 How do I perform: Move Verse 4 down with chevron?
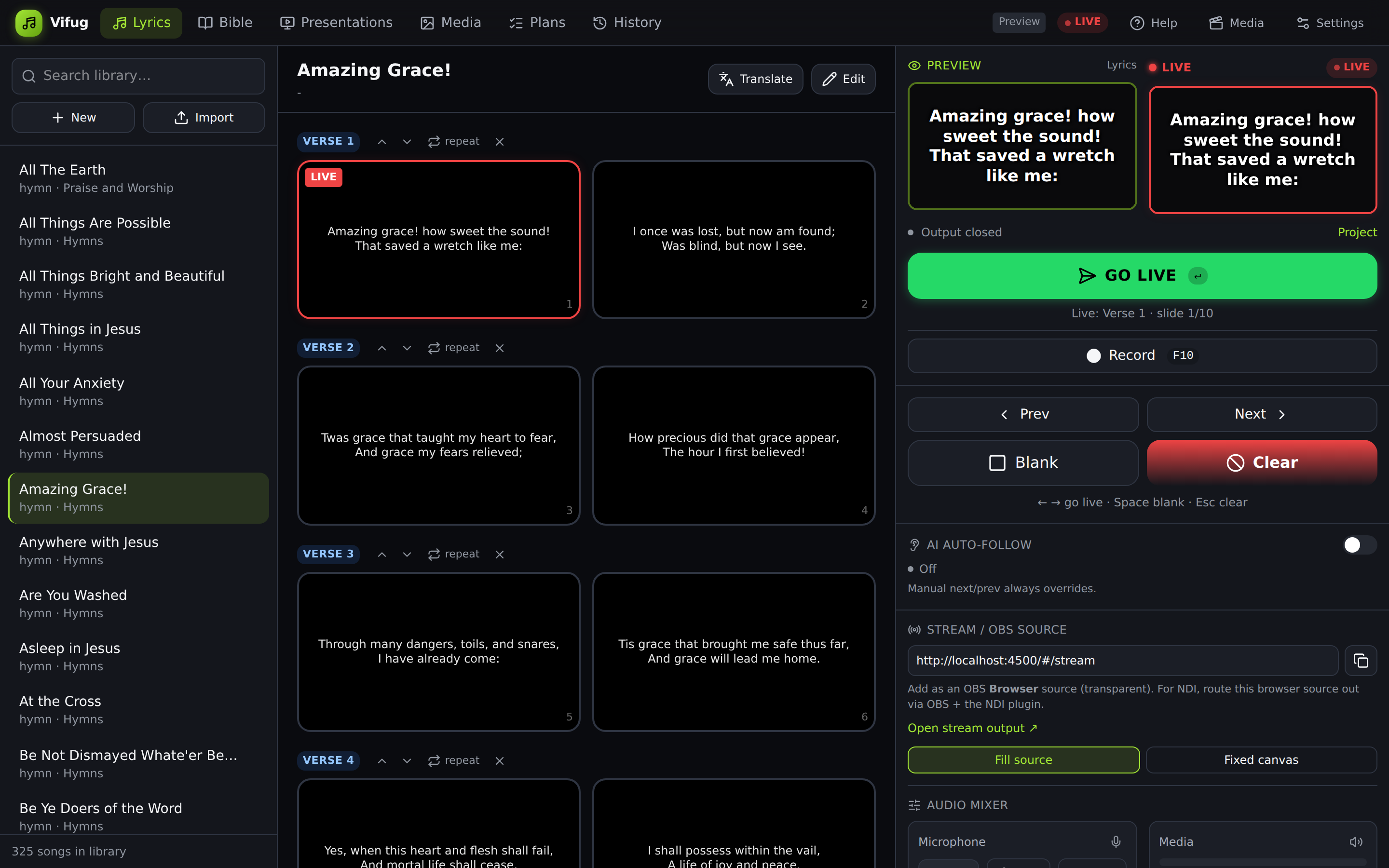coord(407,760)
